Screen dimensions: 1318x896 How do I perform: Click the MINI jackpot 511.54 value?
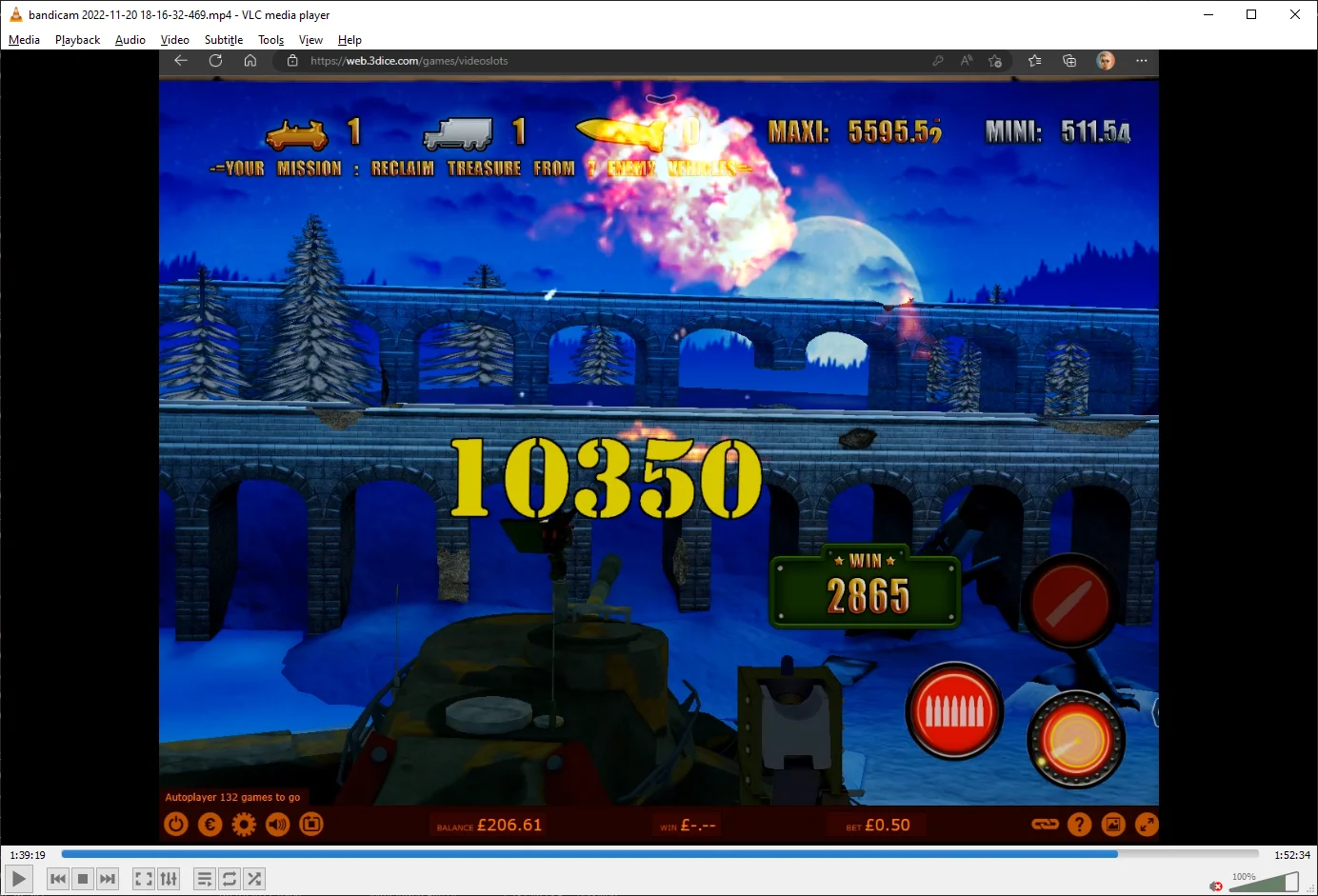[1096, 131]
